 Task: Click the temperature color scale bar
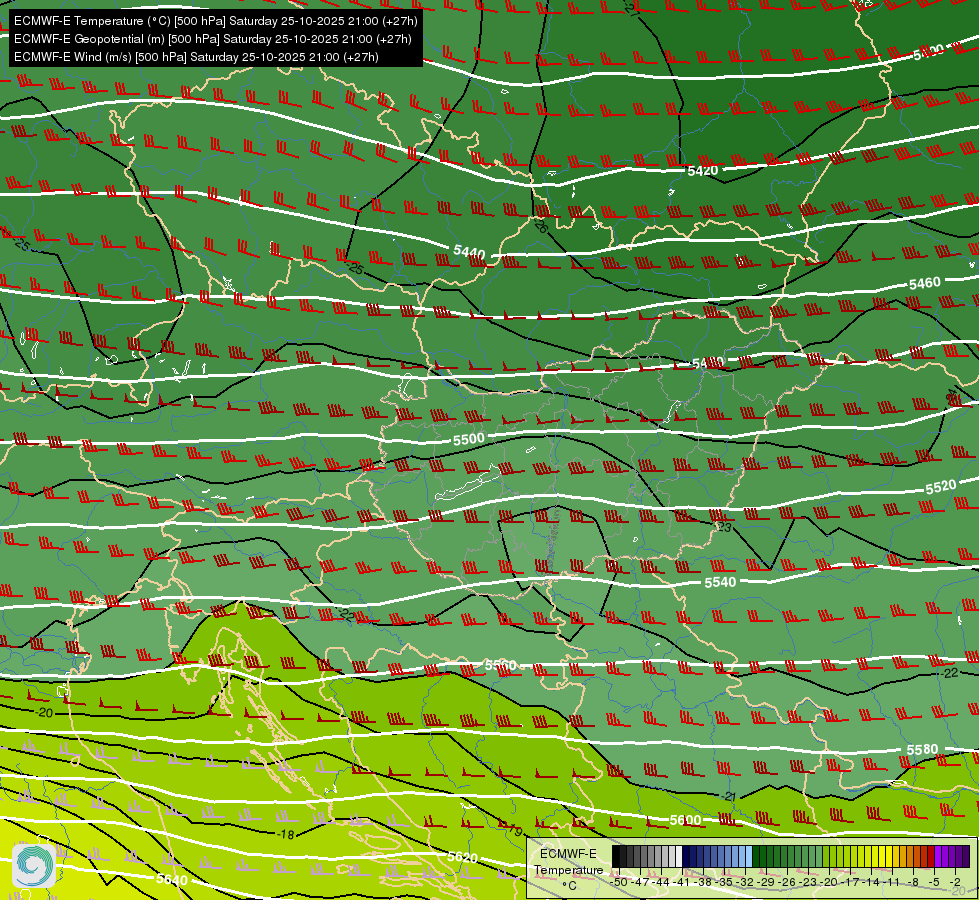[790, 856]
